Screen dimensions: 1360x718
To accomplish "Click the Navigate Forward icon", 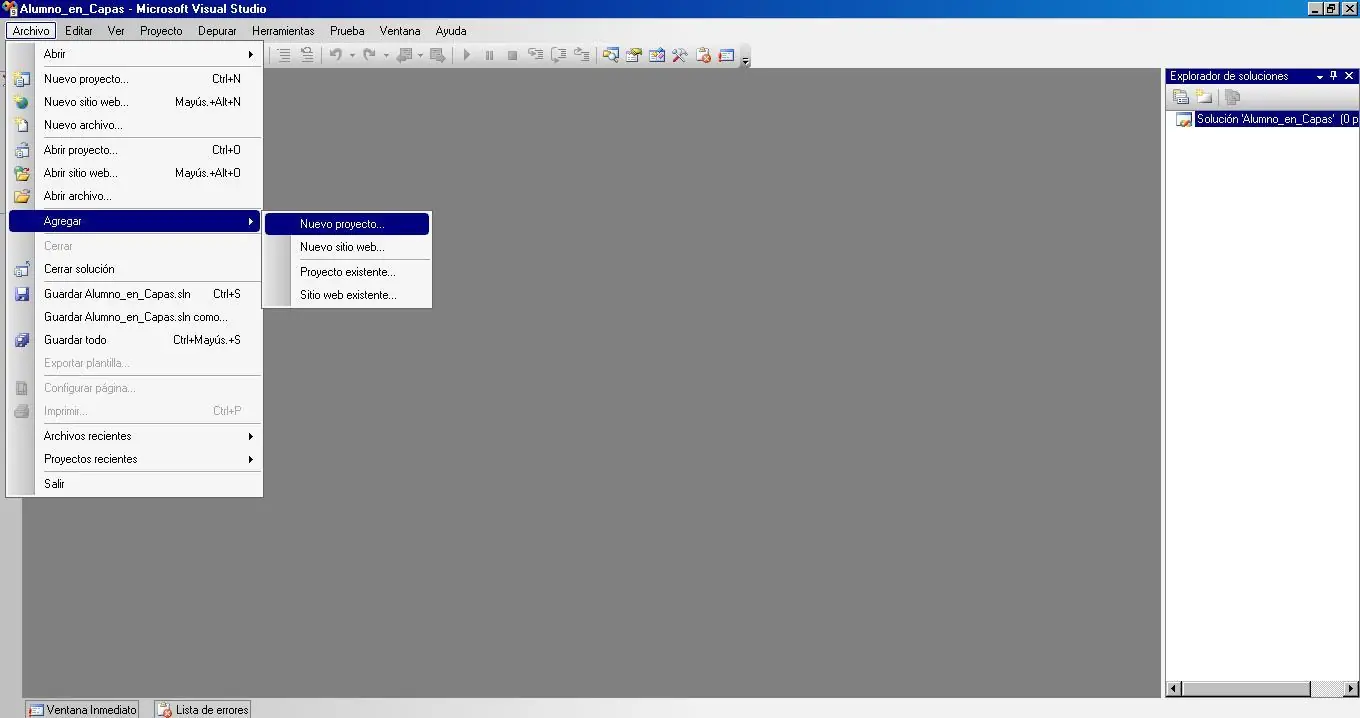I will click(437, 55).
